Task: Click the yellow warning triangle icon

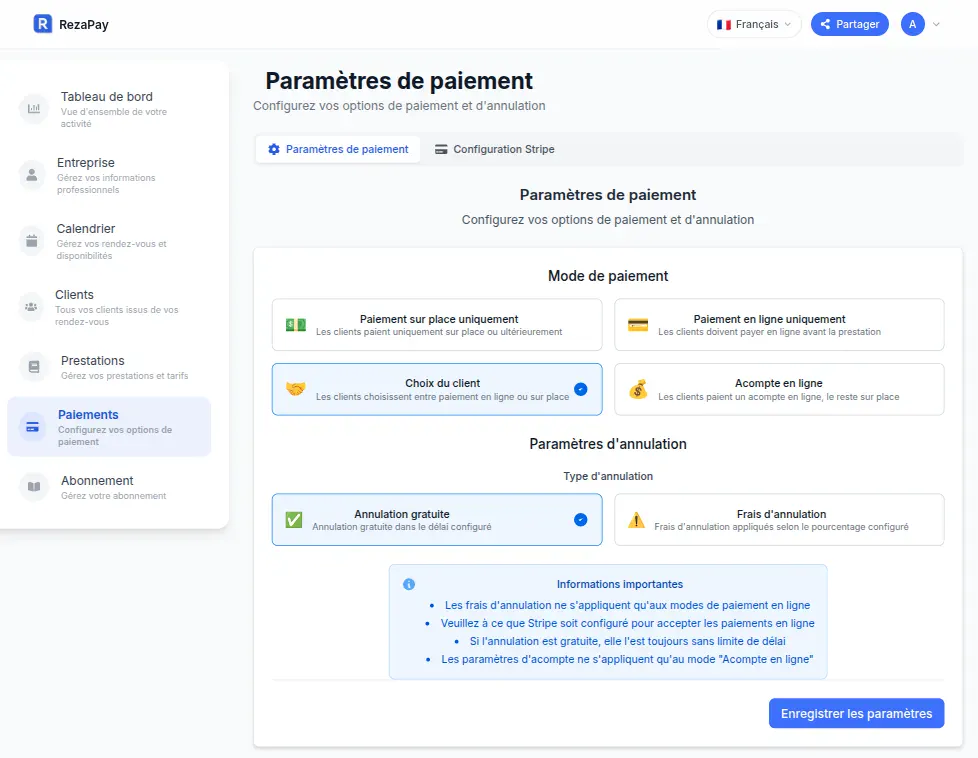Action: point(636,520)
